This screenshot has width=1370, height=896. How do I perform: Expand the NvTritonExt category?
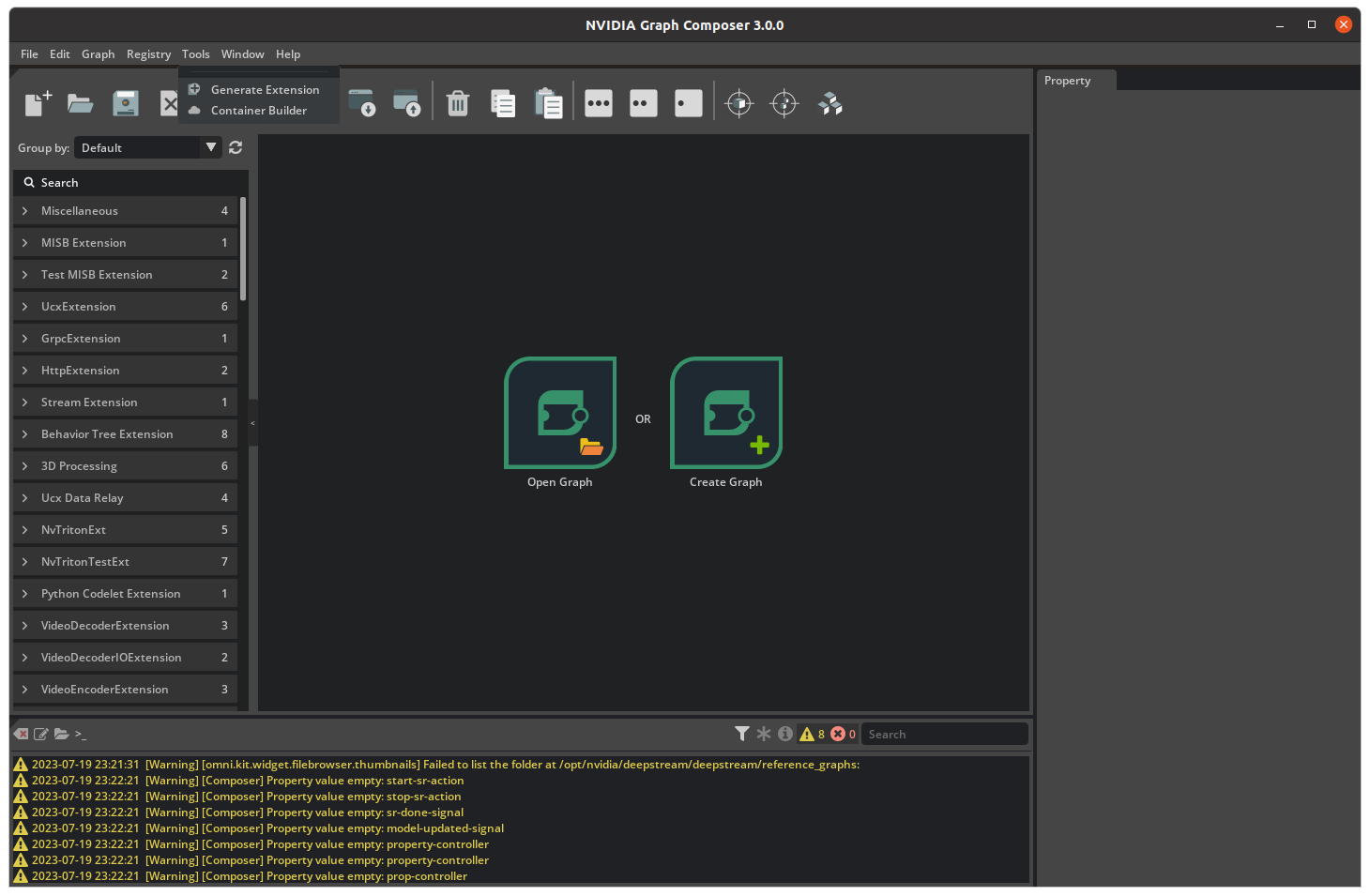126,530
